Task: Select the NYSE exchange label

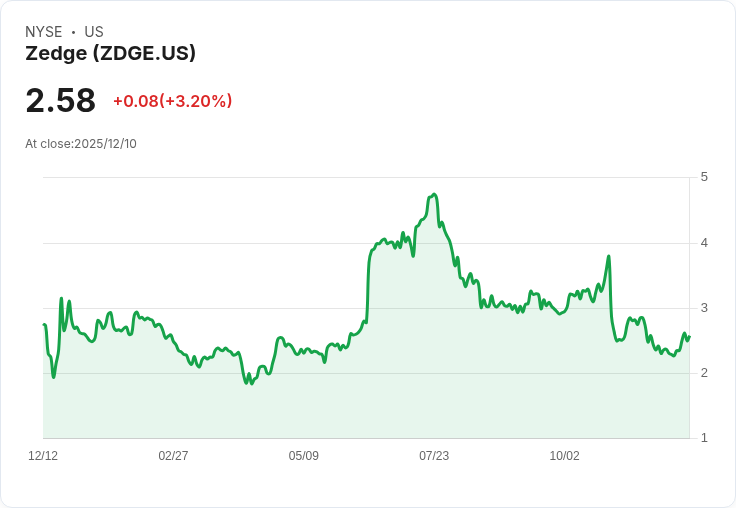Action: (x=44, y=32)
